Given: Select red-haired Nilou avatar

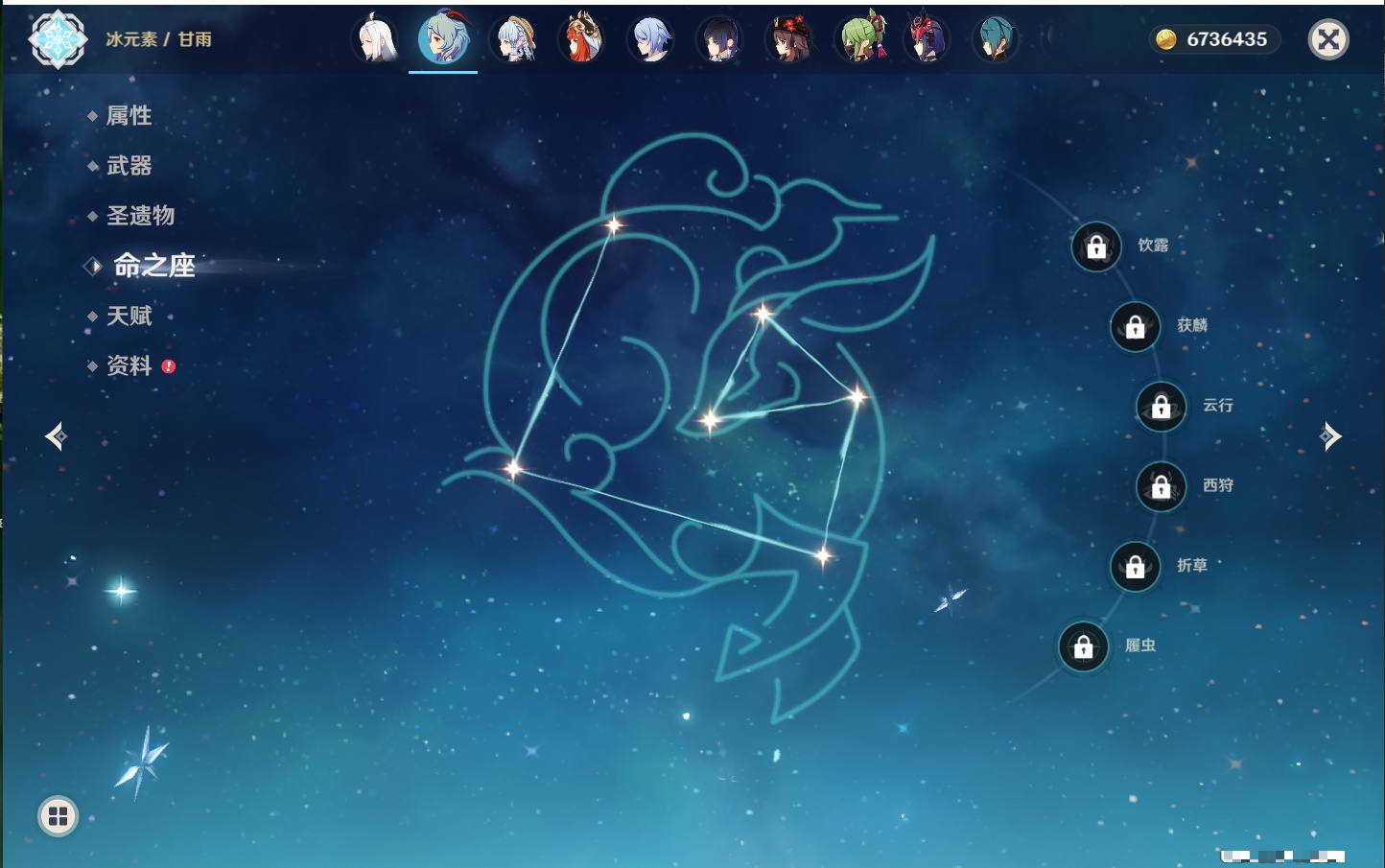Looking at the screenshot, I should click(x=581, y=39).
